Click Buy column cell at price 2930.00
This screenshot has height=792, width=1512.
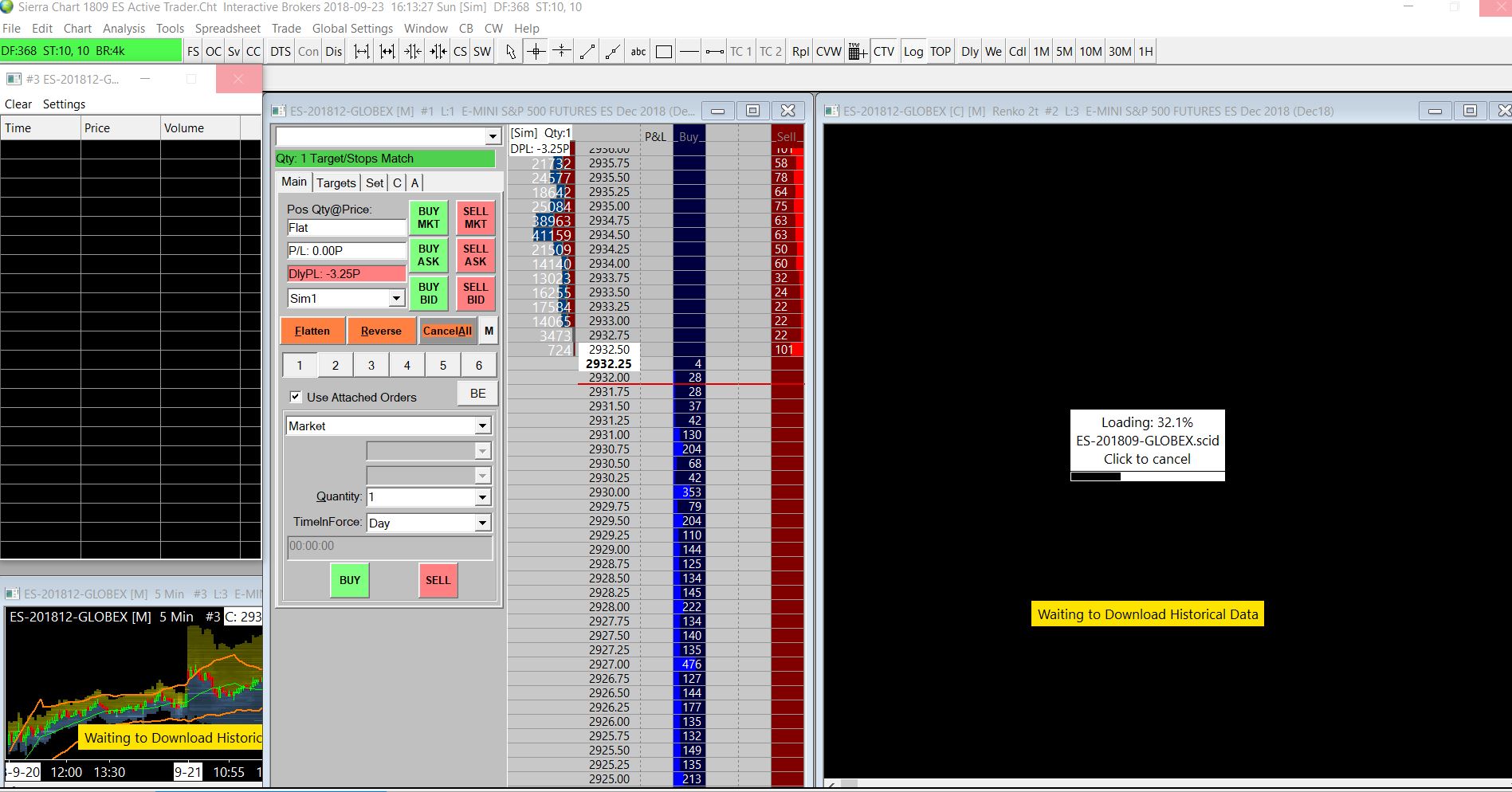[x=689, y=492]
